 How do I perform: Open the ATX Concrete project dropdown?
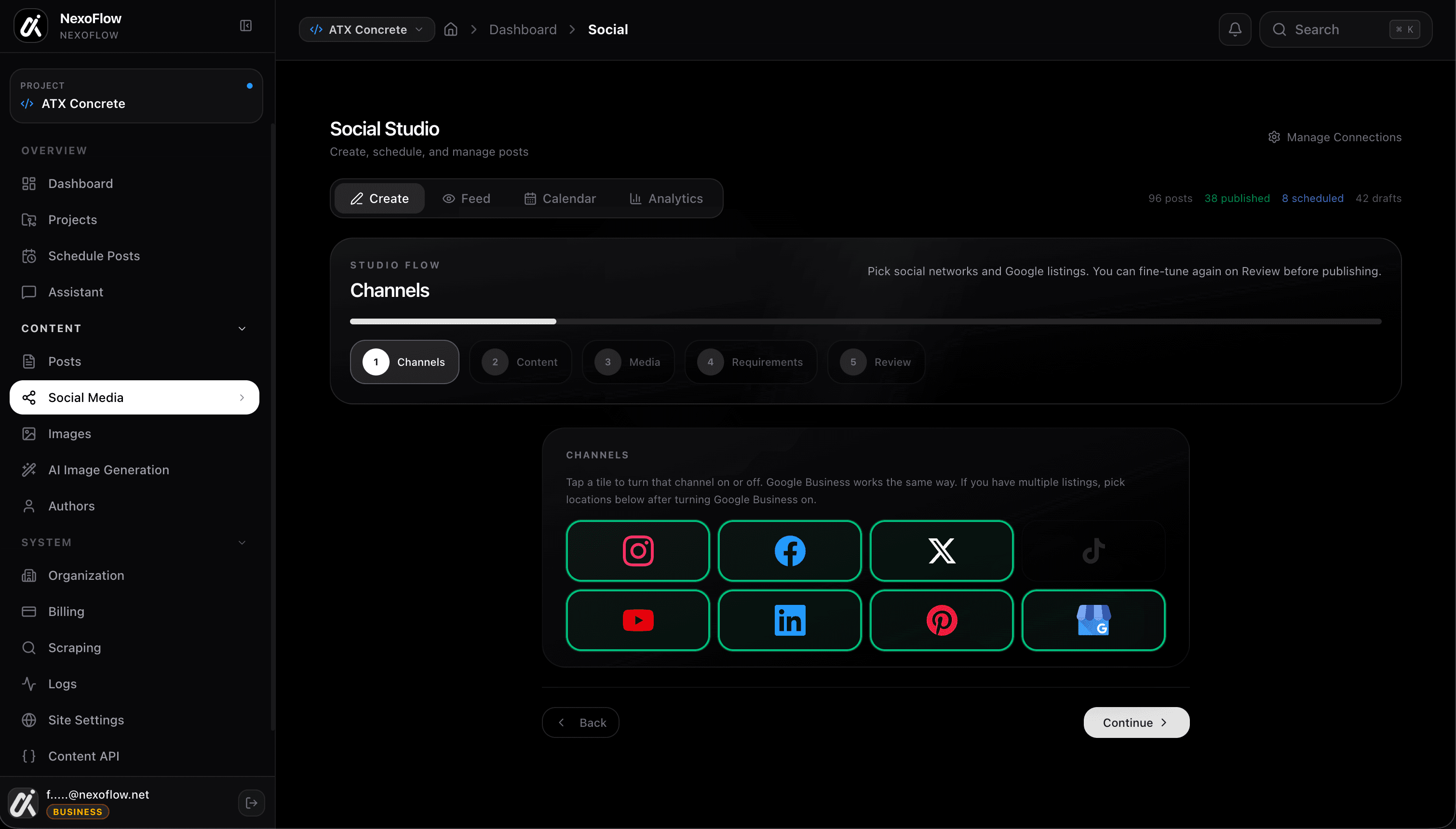click(x=367, y=29)
